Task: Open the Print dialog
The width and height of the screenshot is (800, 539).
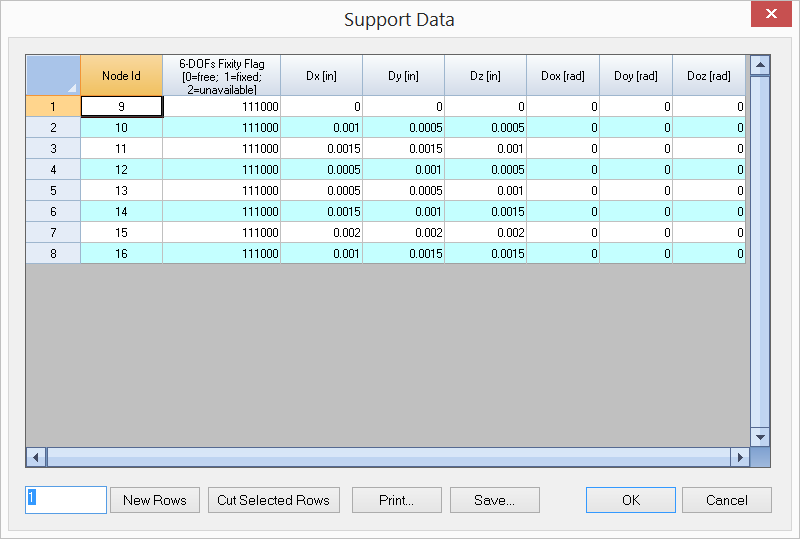Action: (x=396, y=500)
